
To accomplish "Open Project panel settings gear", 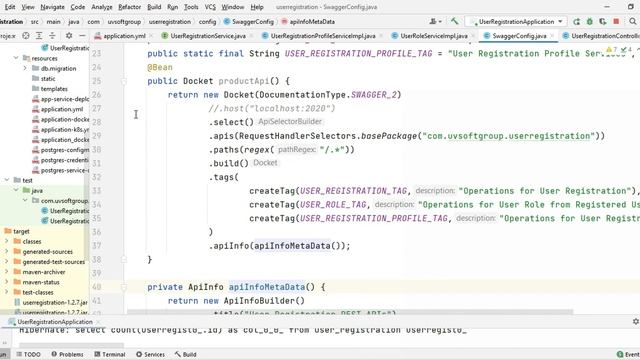I will coord(69,36).
